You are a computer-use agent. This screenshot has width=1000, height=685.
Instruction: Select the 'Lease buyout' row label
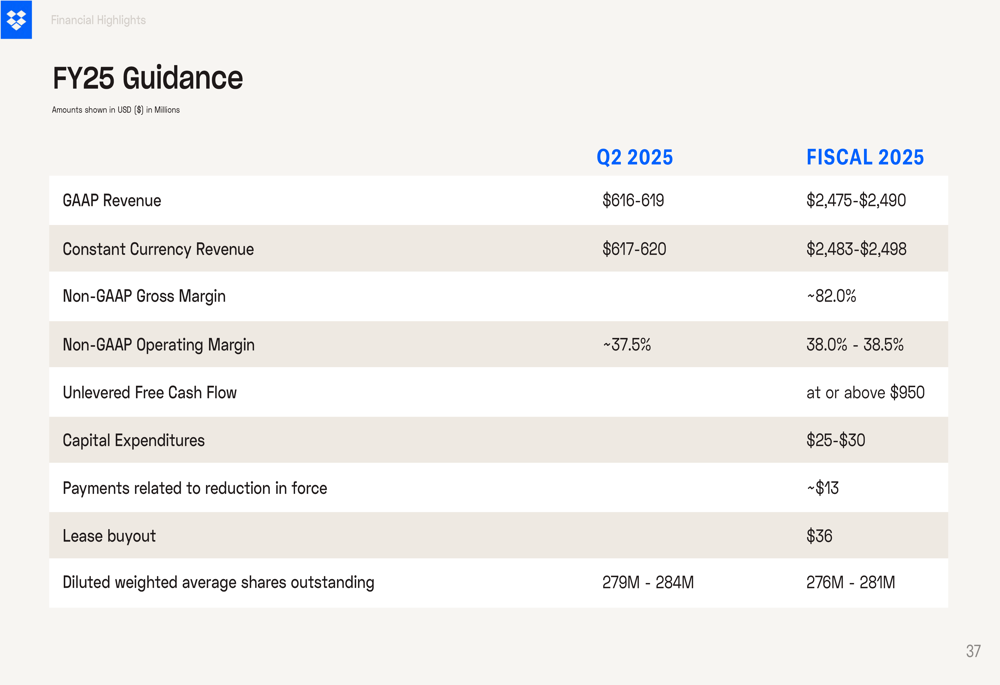(109, 536)
